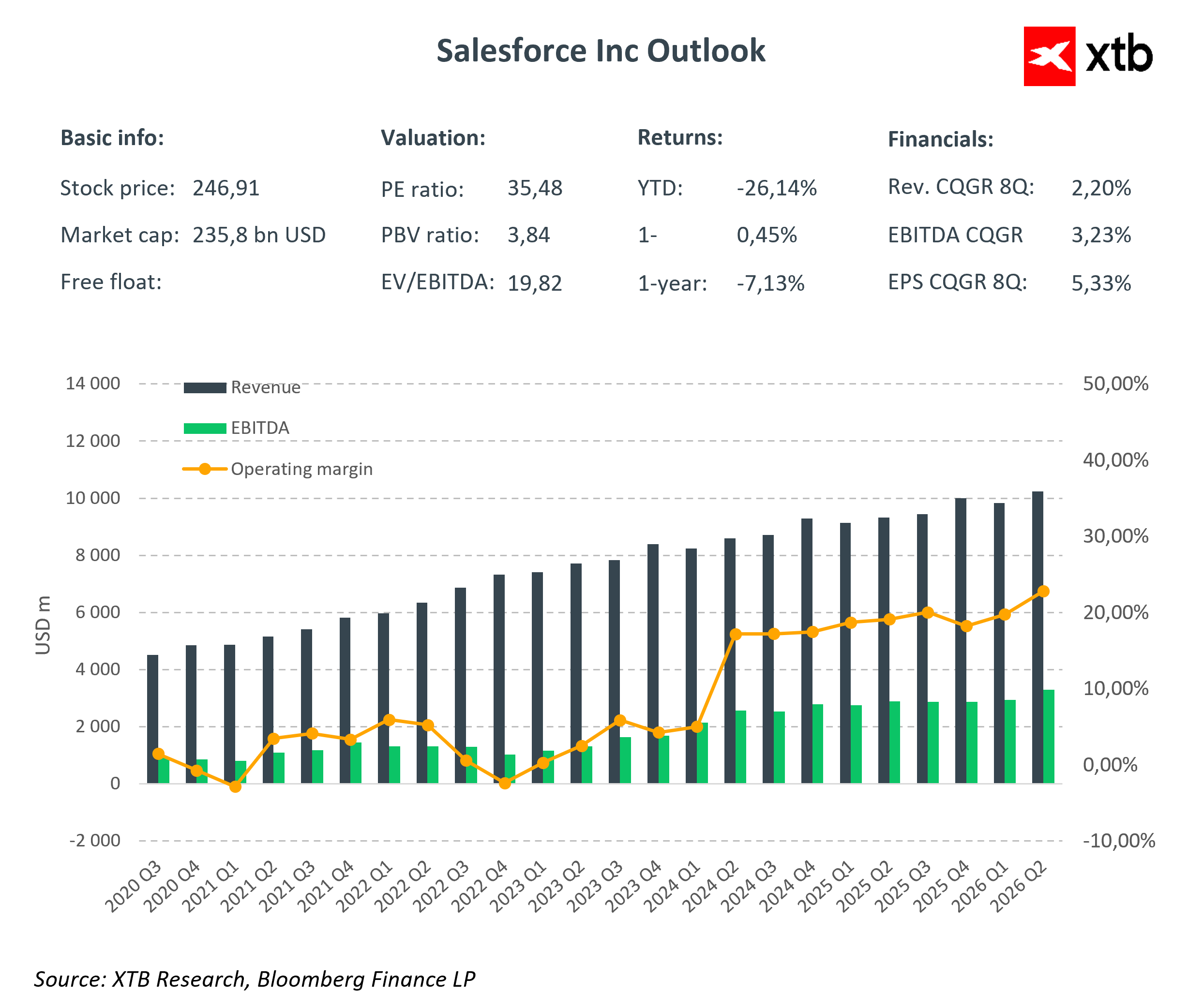Click the EV/EBITDA value 19,82
The image size is (1203, 1008).
coord(534,283)
